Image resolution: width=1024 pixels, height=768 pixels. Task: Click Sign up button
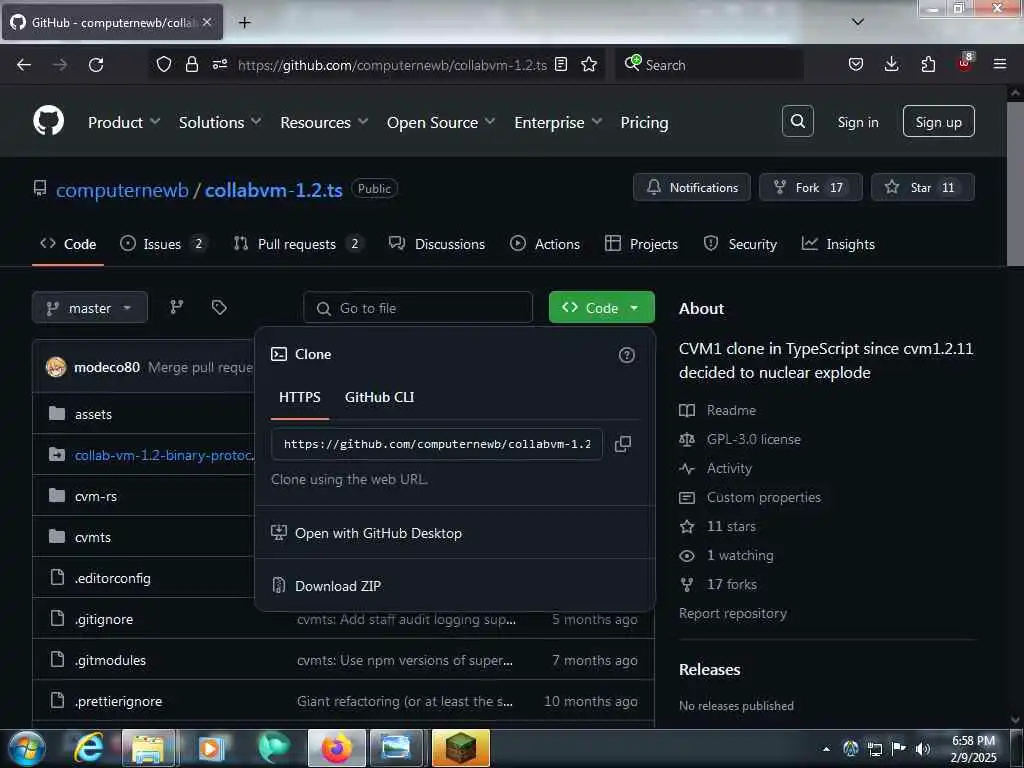click(938, 121)
